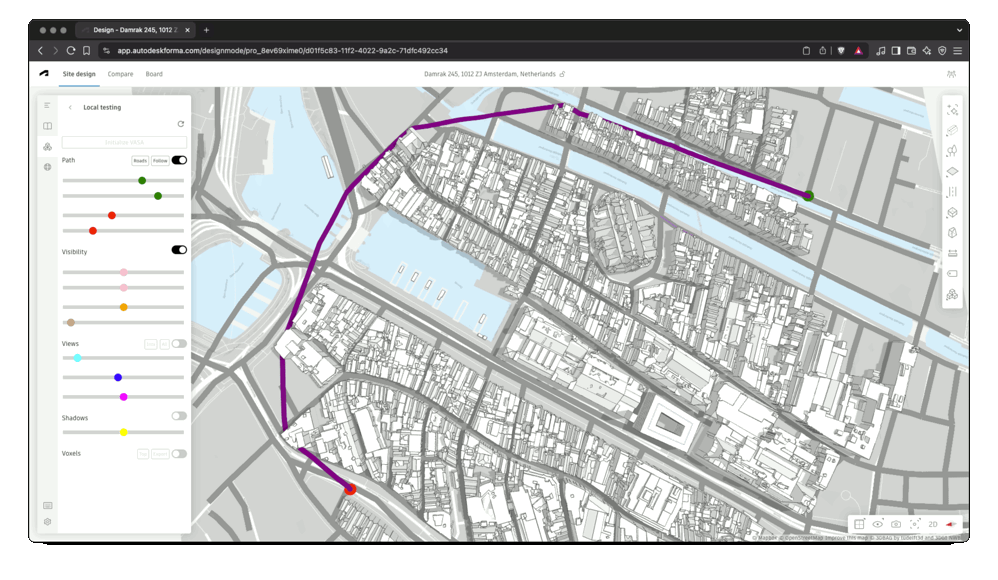
Task: Select the Design - Damrak 245 browser tab
Action: (x=134, y=30)
